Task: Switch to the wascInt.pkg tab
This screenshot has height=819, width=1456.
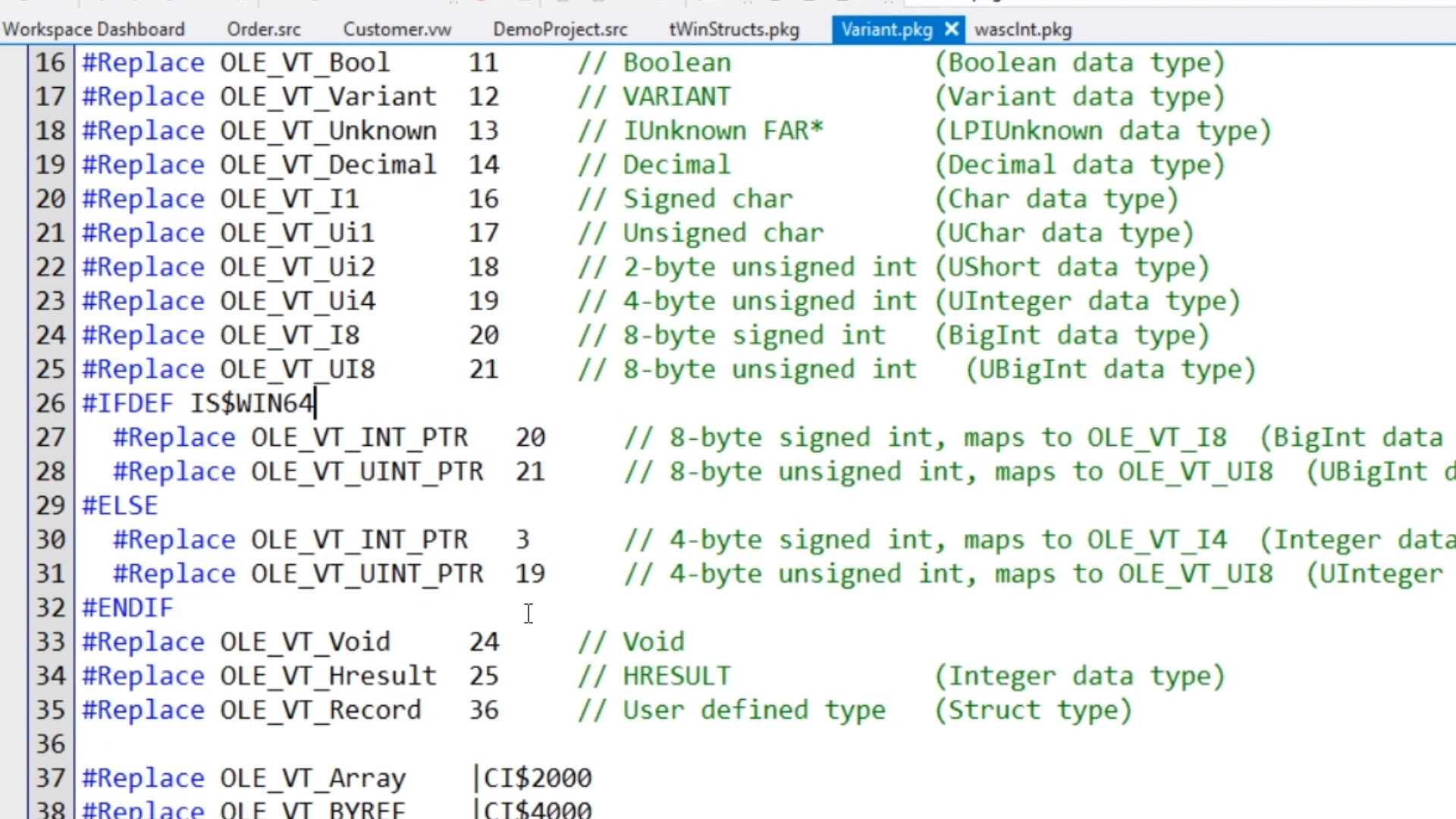Action: pos(1022,30)
